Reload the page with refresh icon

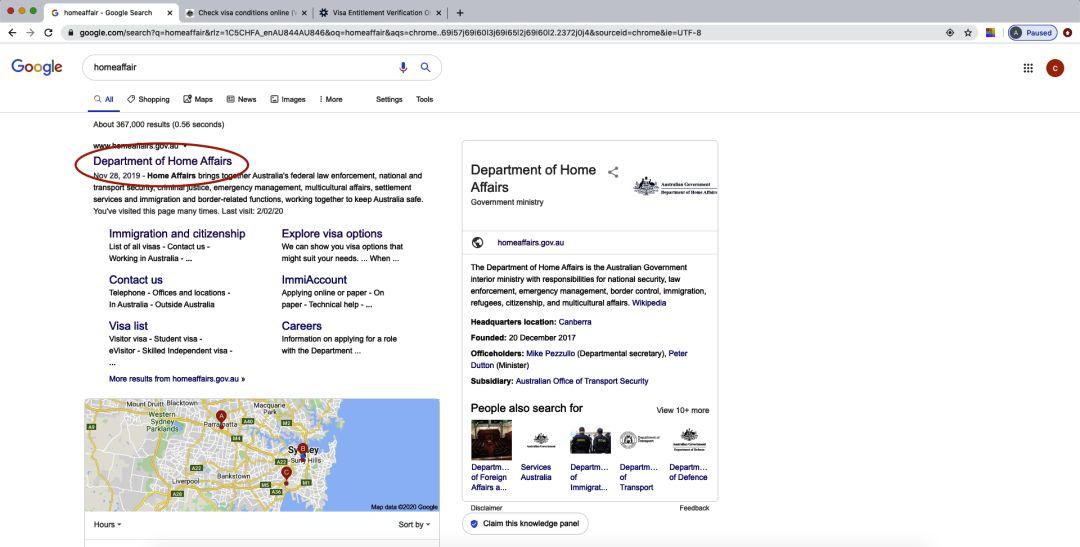click(x=48, y=32)
